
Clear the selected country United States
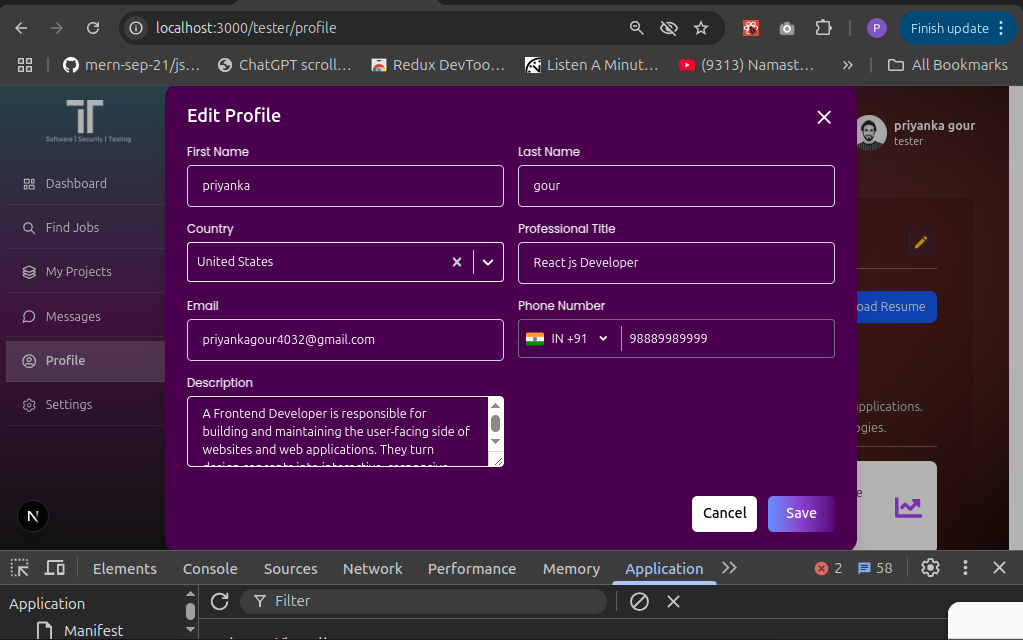click(x=457, y=262)
